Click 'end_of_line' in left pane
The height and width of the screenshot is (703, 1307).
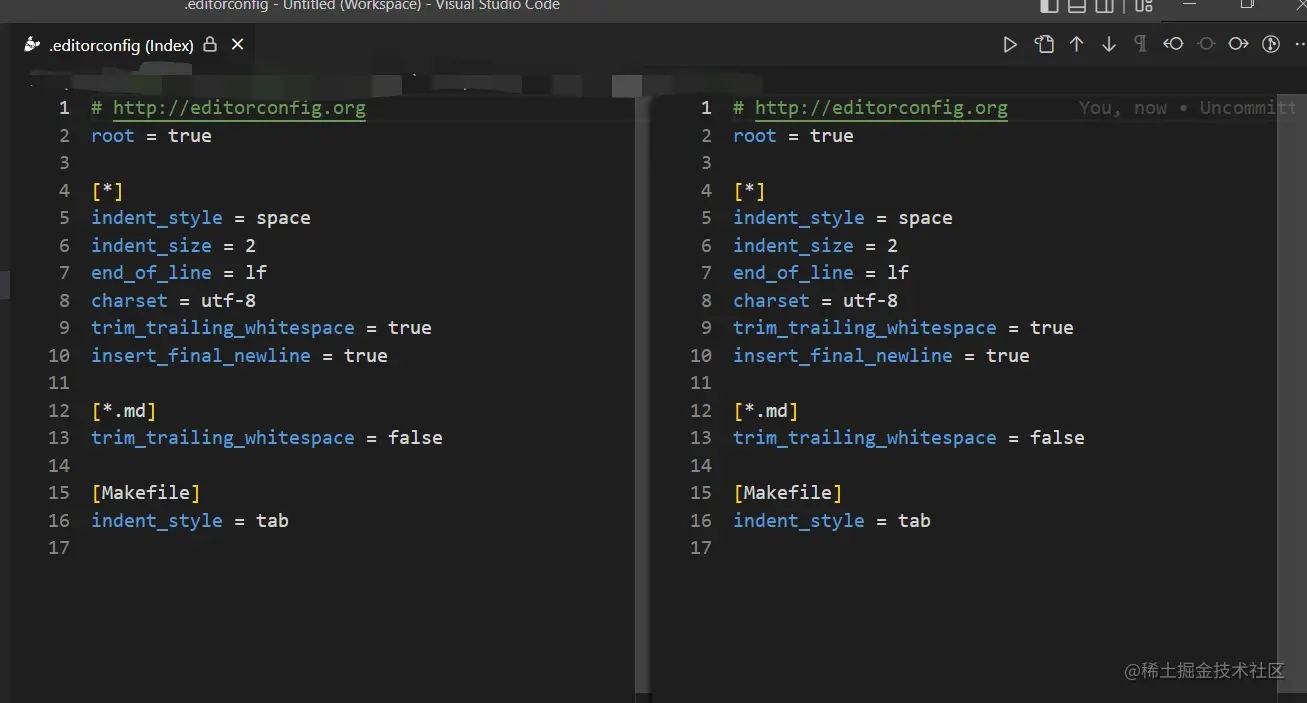151,273
